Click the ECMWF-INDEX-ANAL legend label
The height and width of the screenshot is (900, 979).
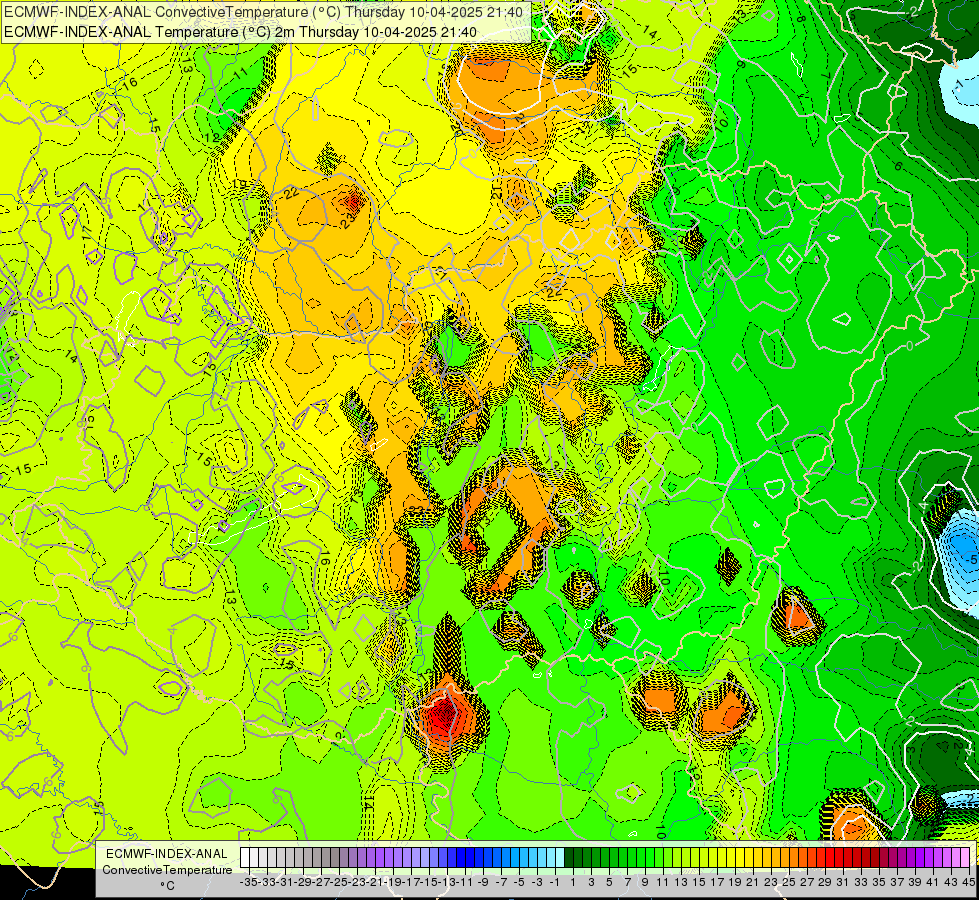coord(167,854)
